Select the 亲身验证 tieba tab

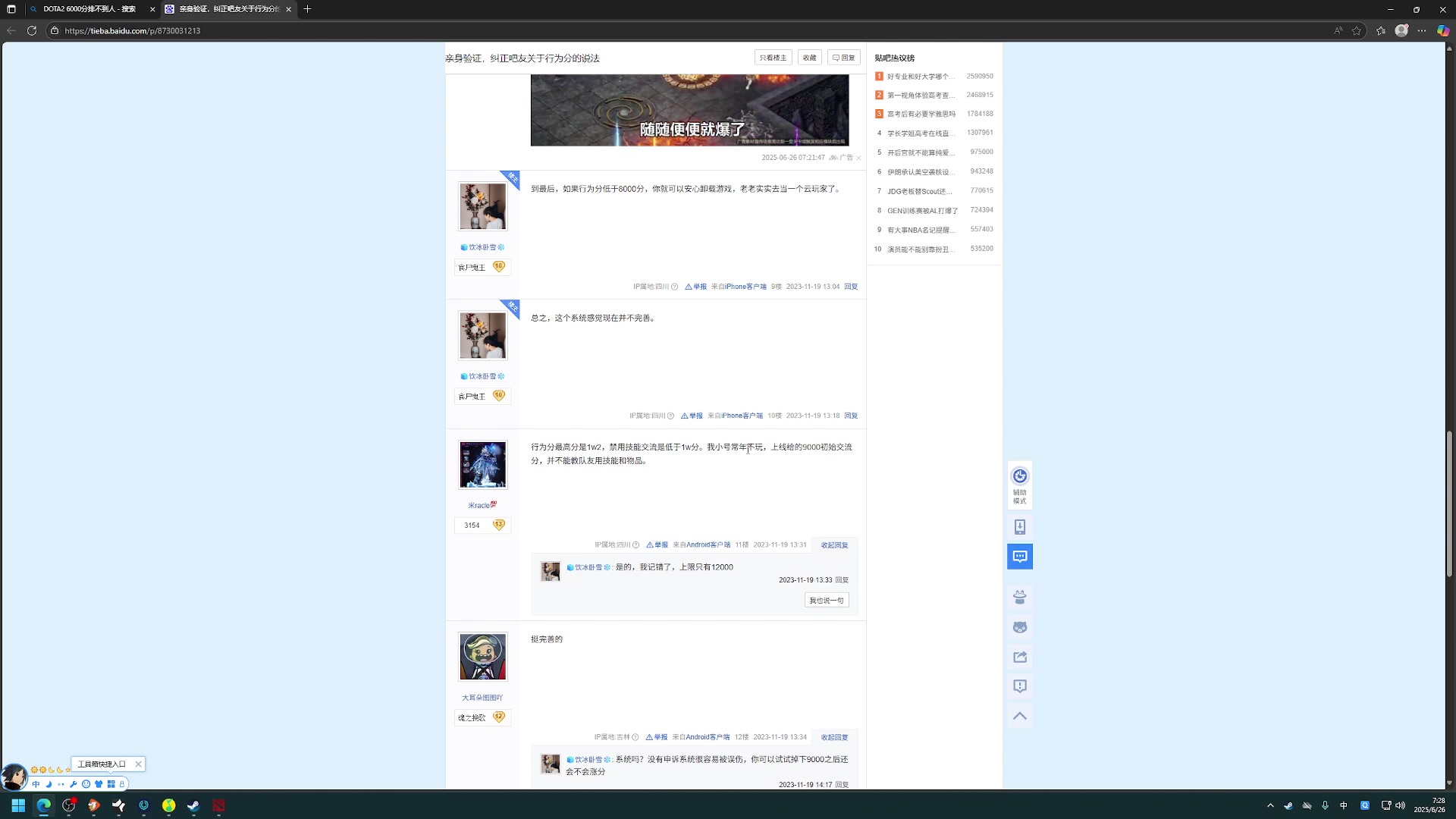[228, 9]
